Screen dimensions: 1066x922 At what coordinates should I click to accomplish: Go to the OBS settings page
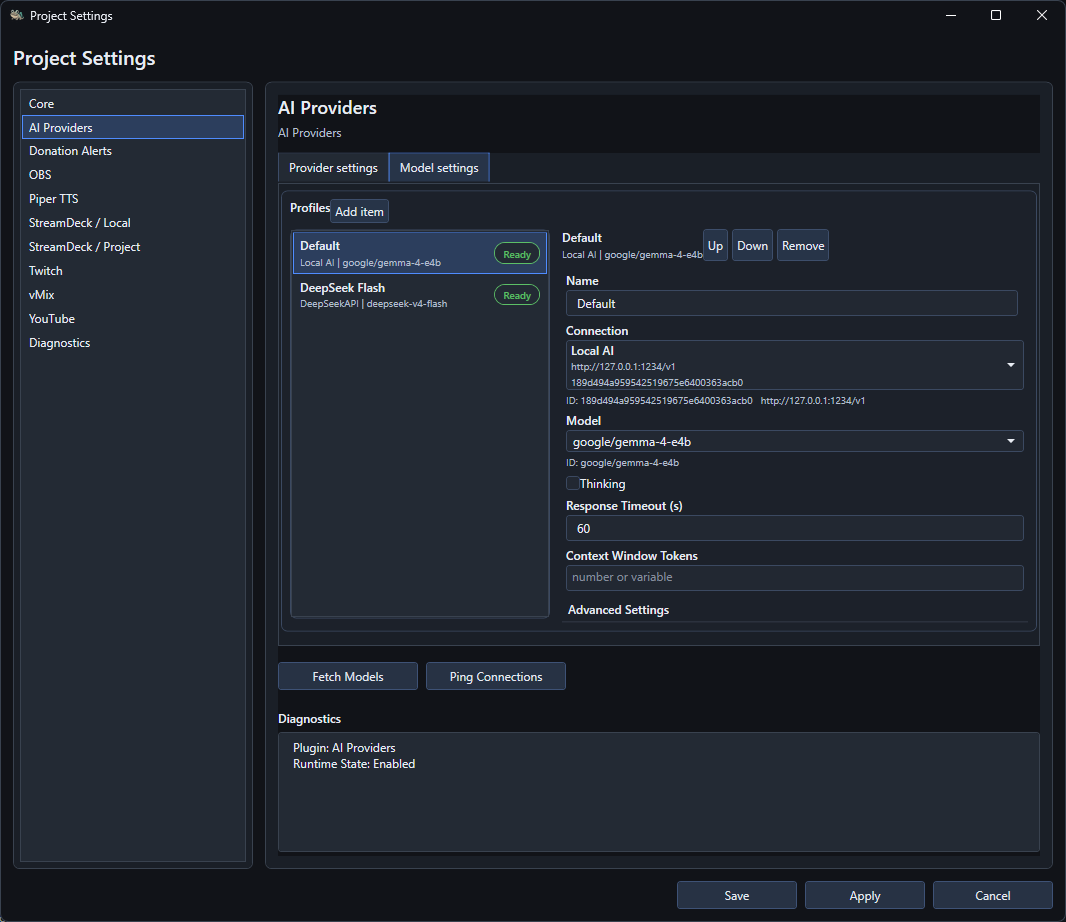click(133, 175)
